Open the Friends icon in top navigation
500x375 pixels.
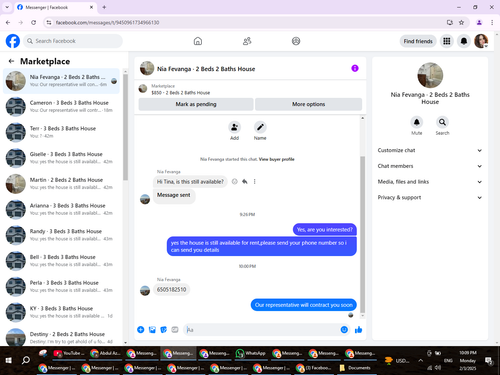click(247, 41)
